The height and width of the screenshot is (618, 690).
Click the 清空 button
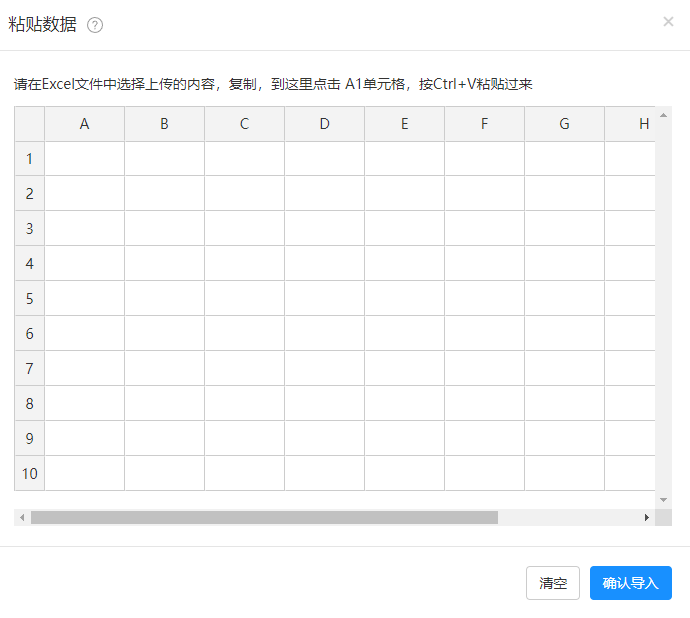point(553,583)
